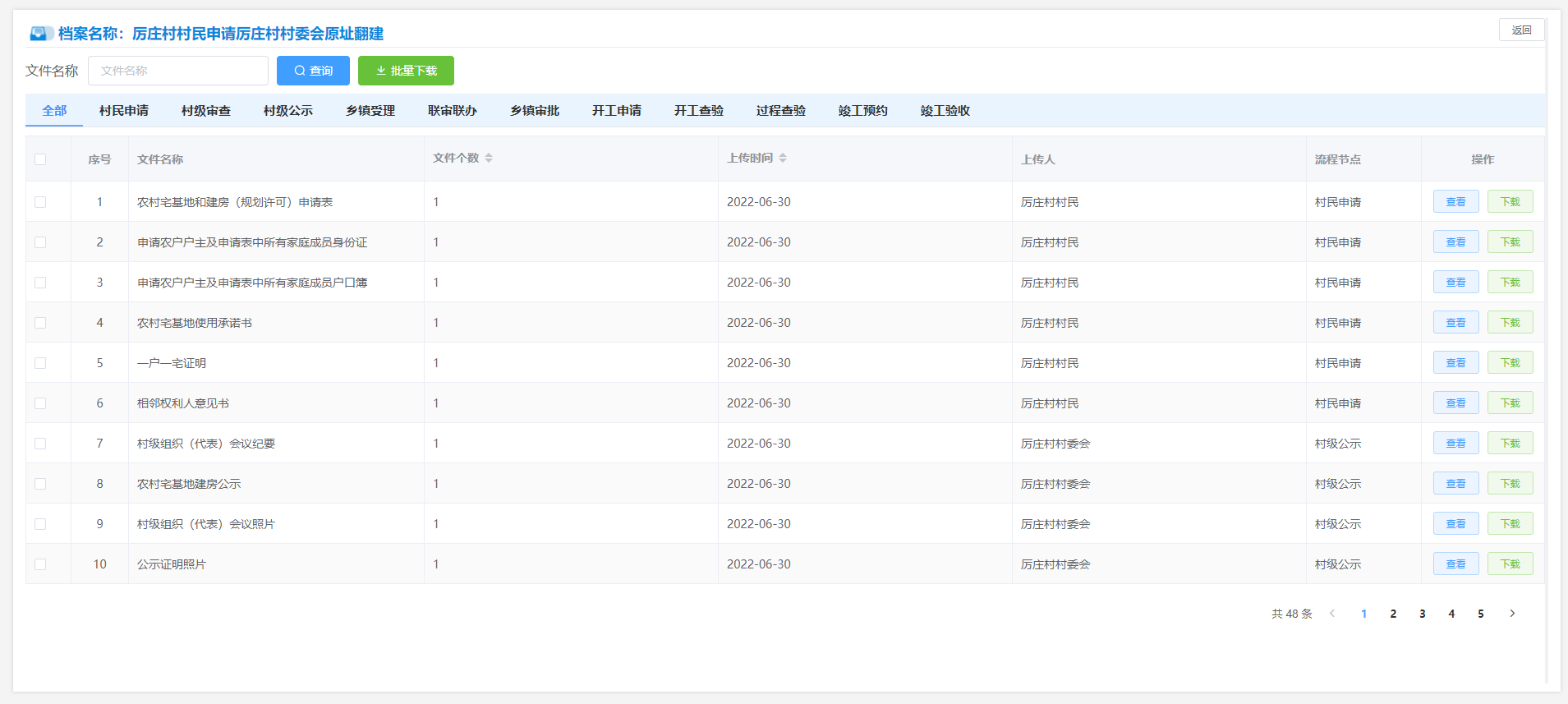Click the previous page left arrow

pos(1332,614)
